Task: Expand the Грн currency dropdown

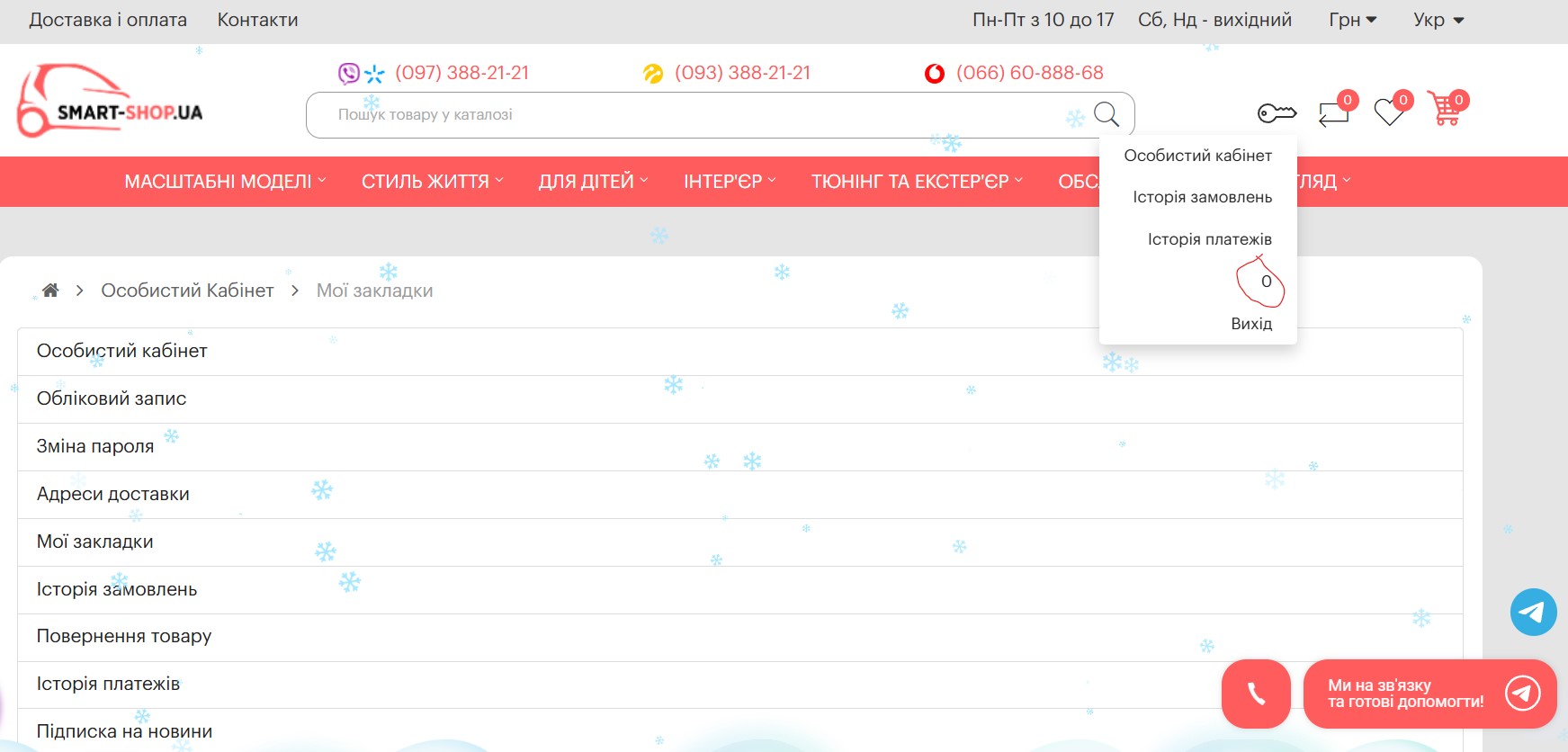Action: coord(1352,20)
